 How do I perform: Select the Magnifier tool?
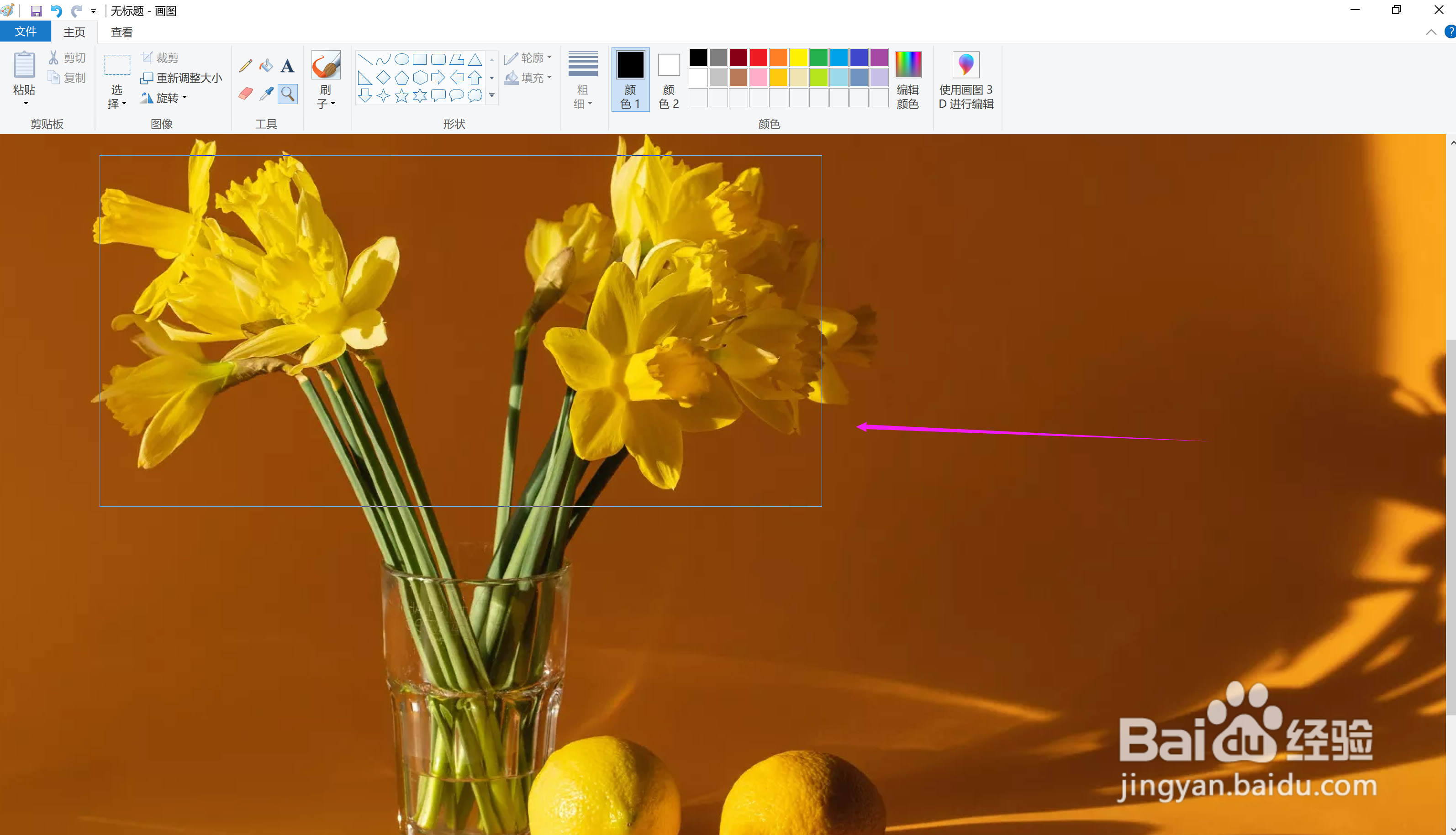[x=287, y=94]
